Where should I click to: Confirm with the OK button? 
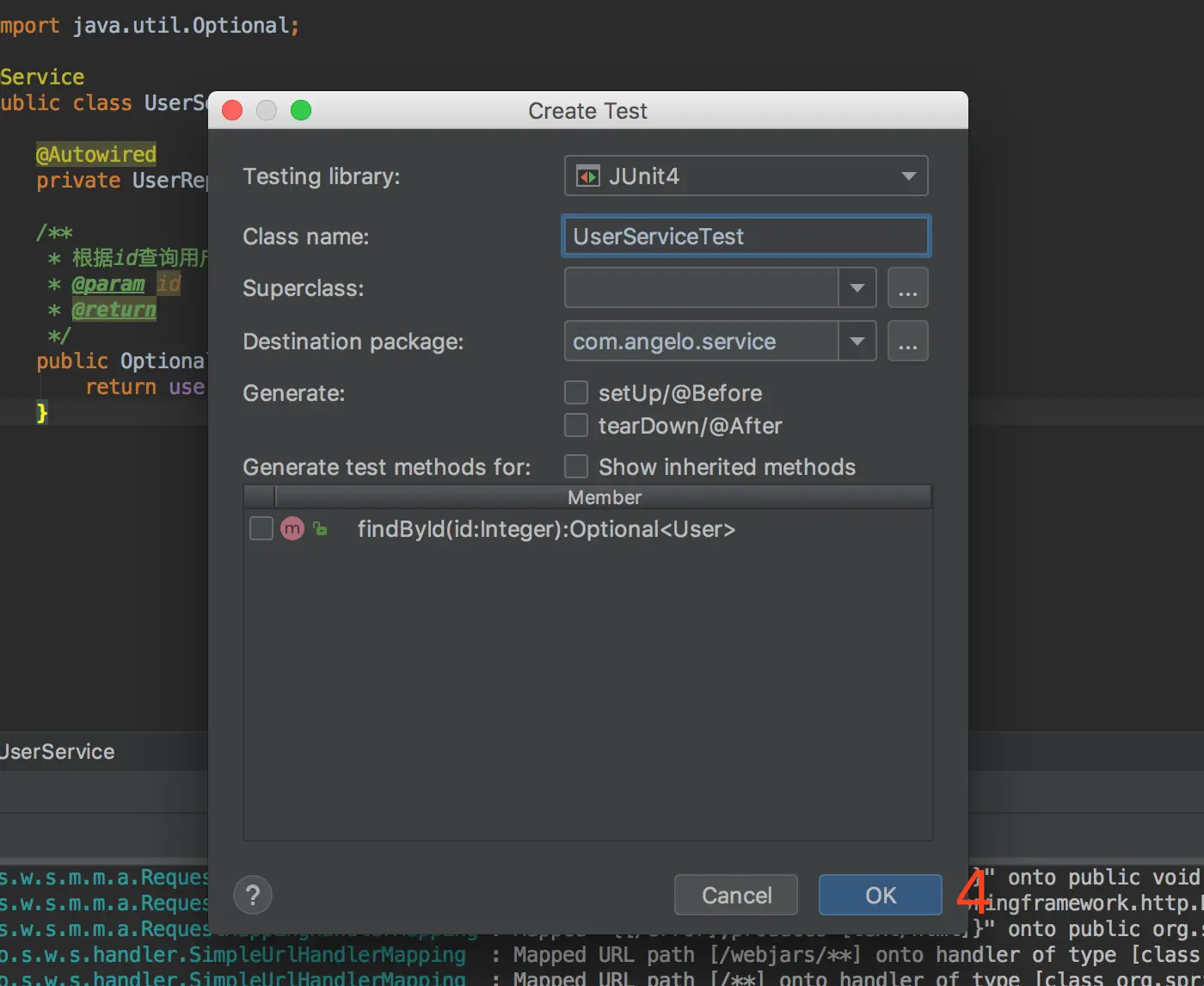point(881,896)
